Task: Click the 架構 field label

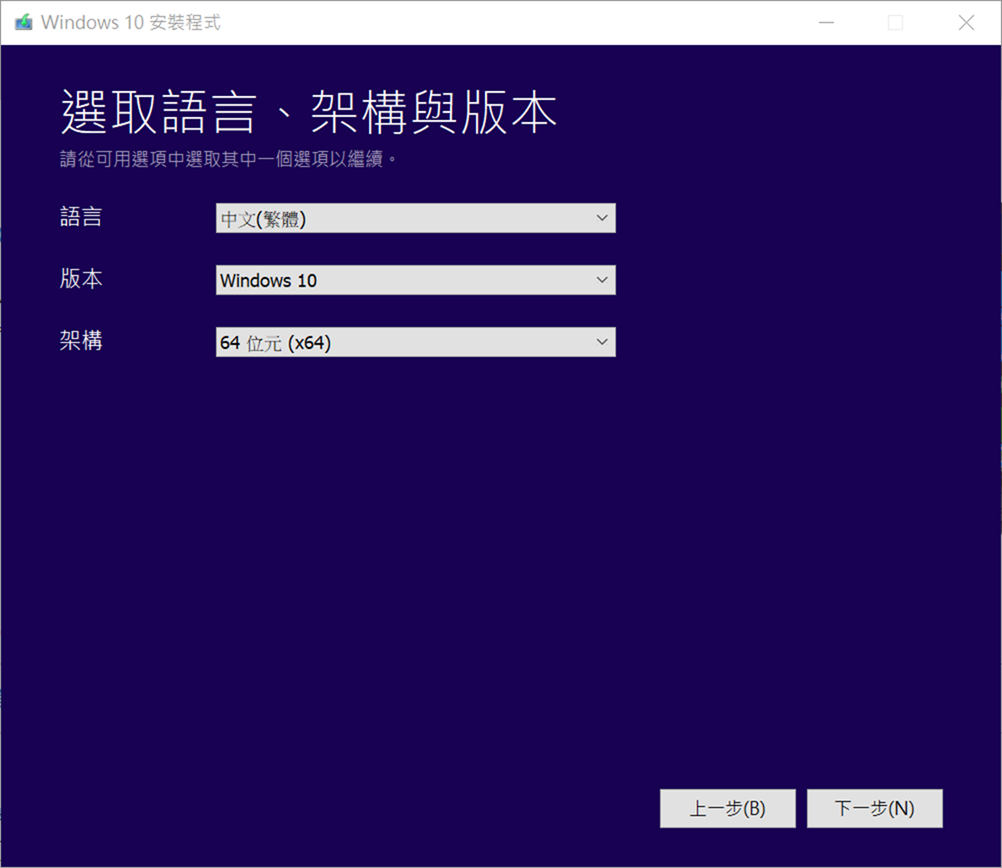Action: (81, 340)
